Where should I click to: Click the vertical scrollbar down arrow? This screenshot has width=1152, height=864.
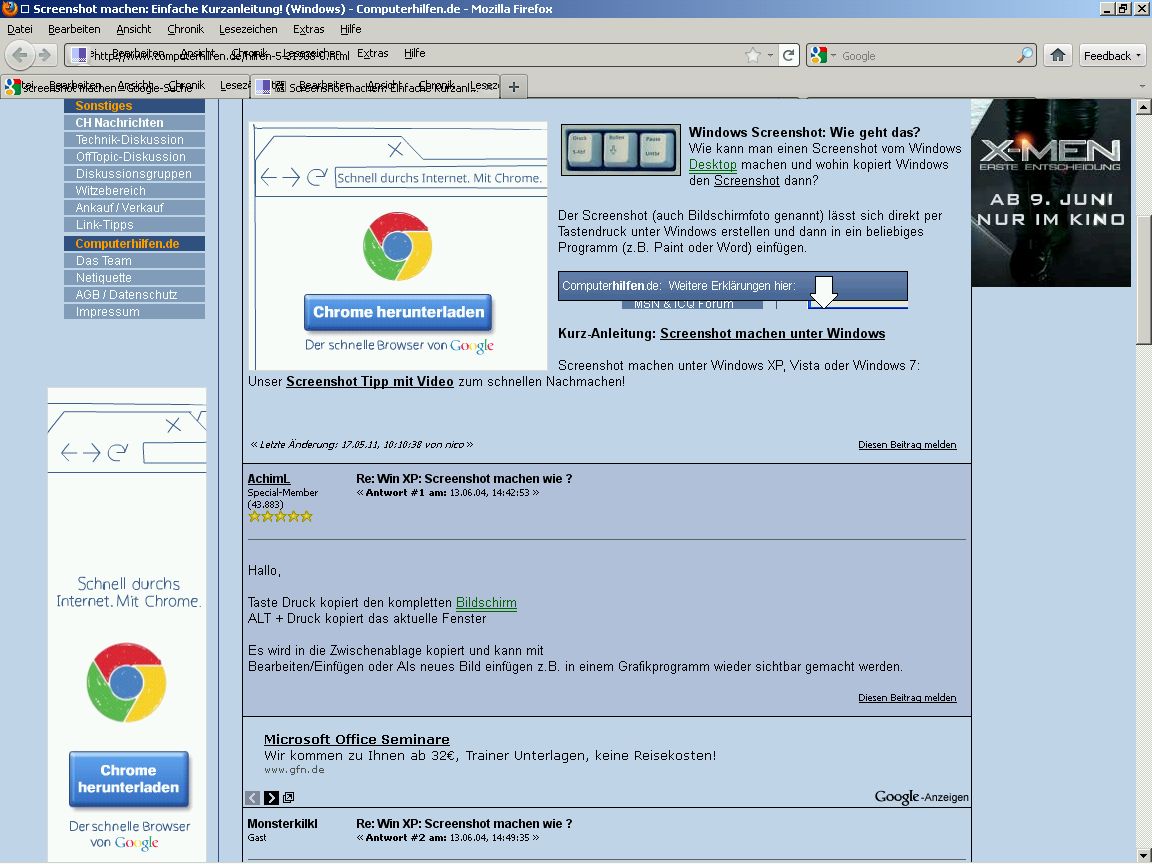[x=1143, y=855]
